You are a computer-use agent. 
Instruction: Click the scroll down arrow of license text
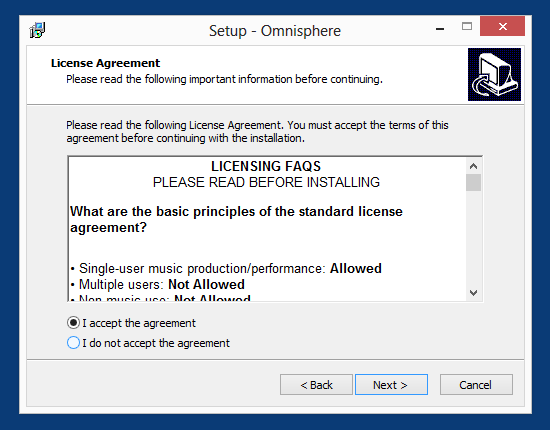click(474, 293)
